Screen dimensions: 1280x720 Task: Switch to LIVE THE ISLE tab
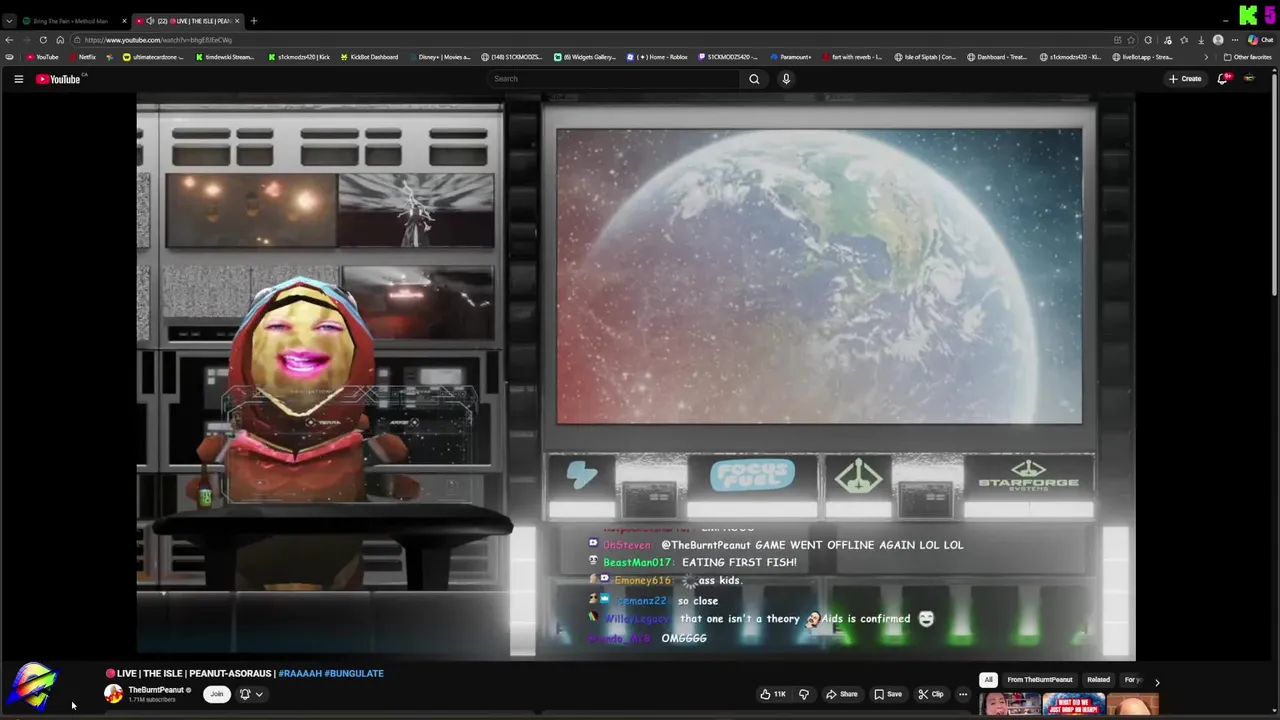(188, 21)
